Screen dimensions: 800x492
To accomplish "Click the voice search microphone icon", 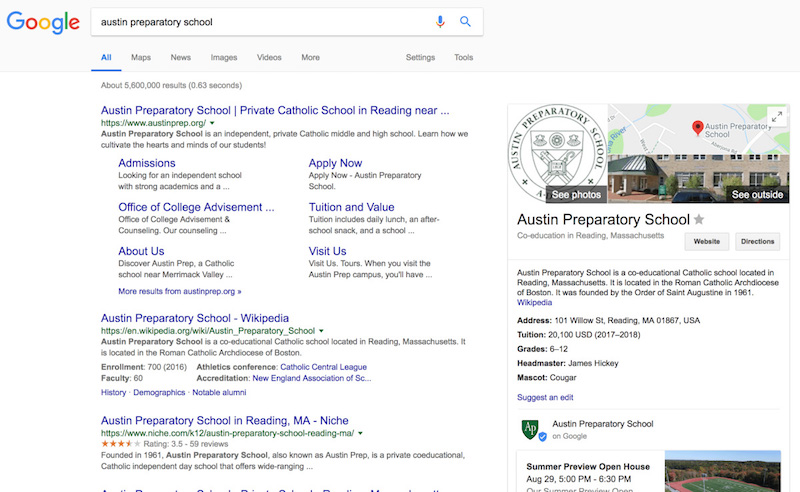I will pos(440,22).
